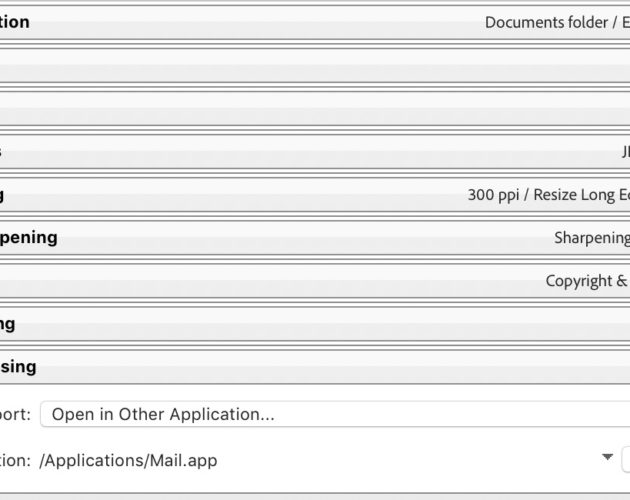This screenshot has width=630, height=500.
Task: Open the application path dropdown arrow
Action: pos(607,457)
